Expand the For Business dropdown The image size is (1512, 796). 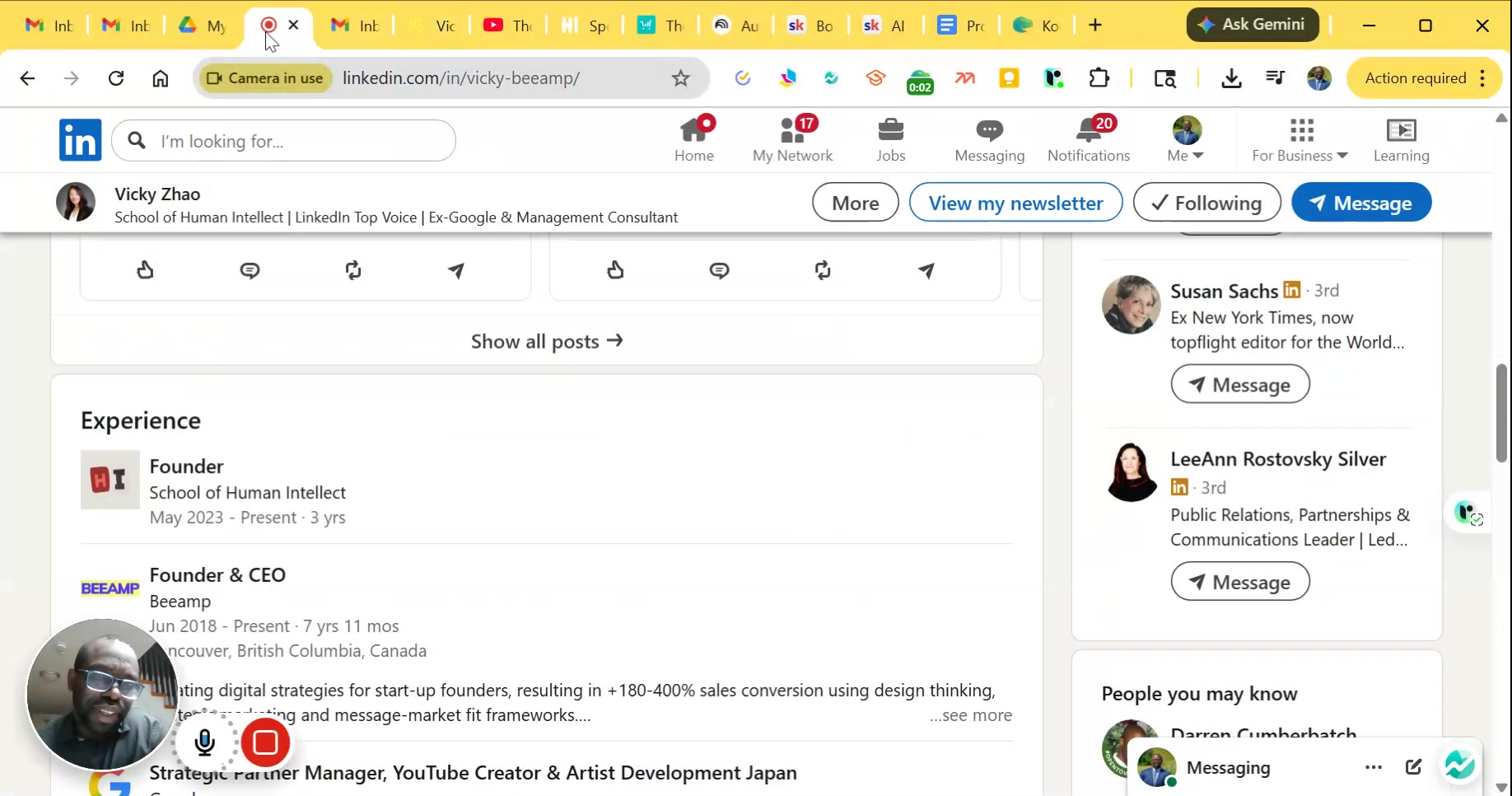(x=1300, y=140)
